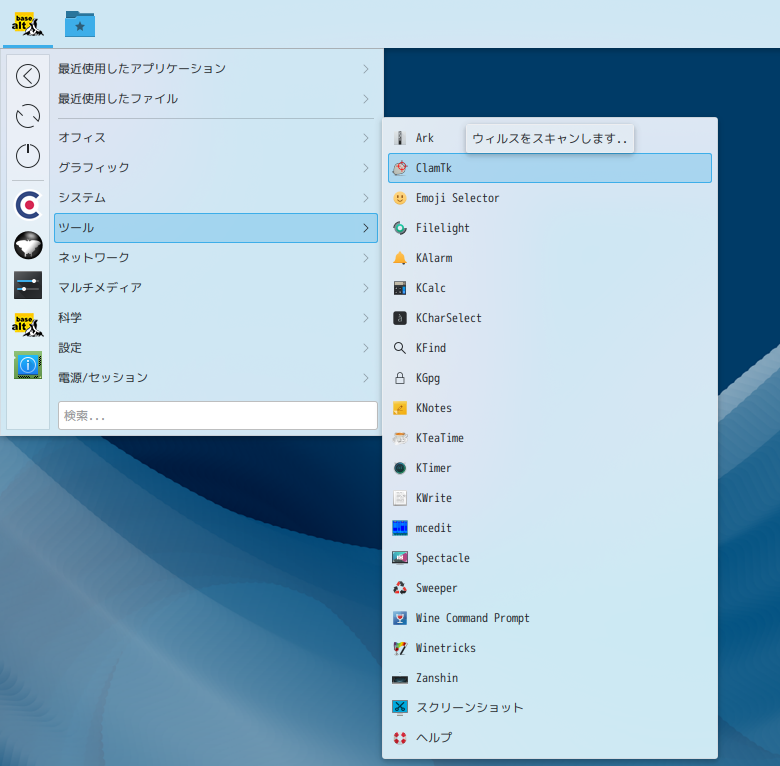
Task: Expand the システム category chevron
Action: pos(366,198)
